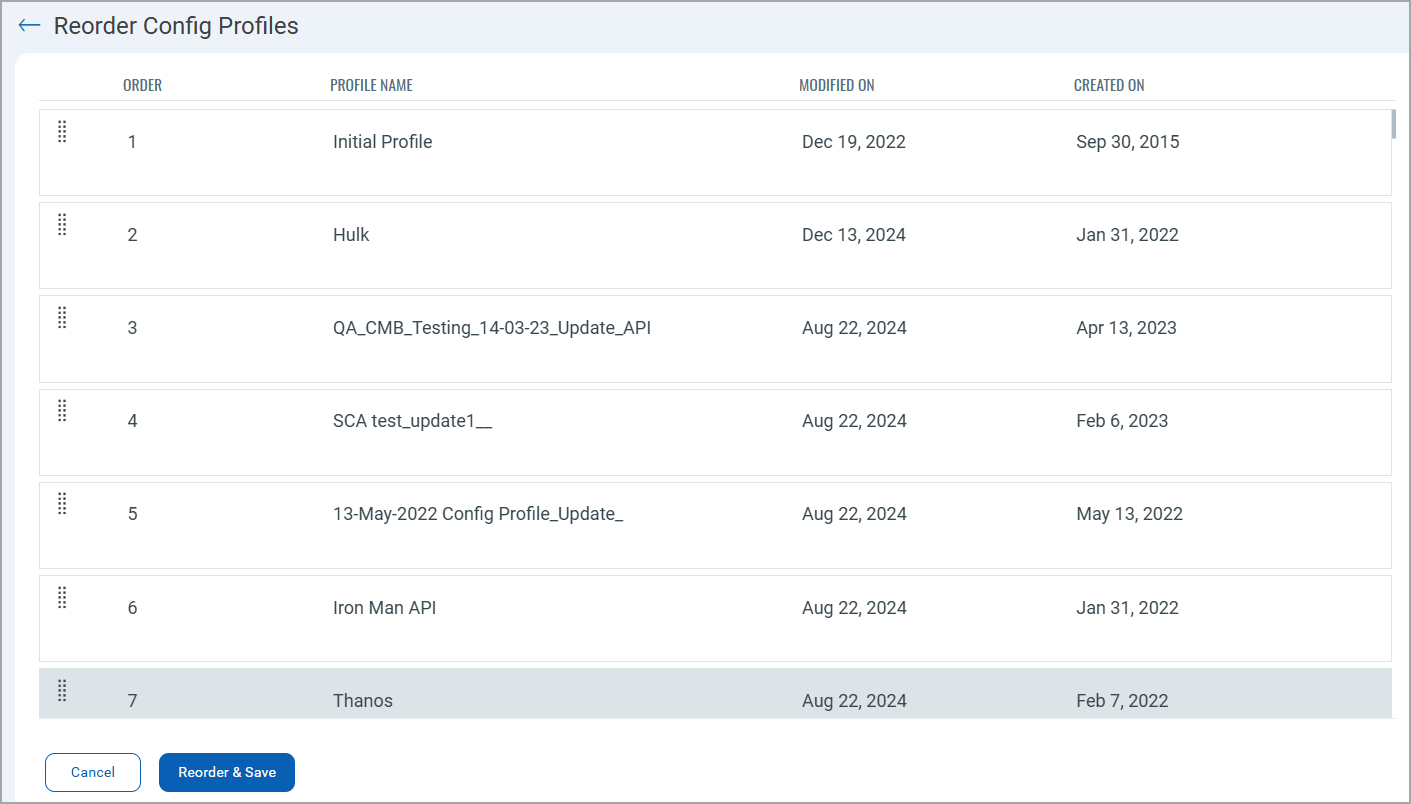Click the Dec 19, 2022 modified date

tap(854, 142)
